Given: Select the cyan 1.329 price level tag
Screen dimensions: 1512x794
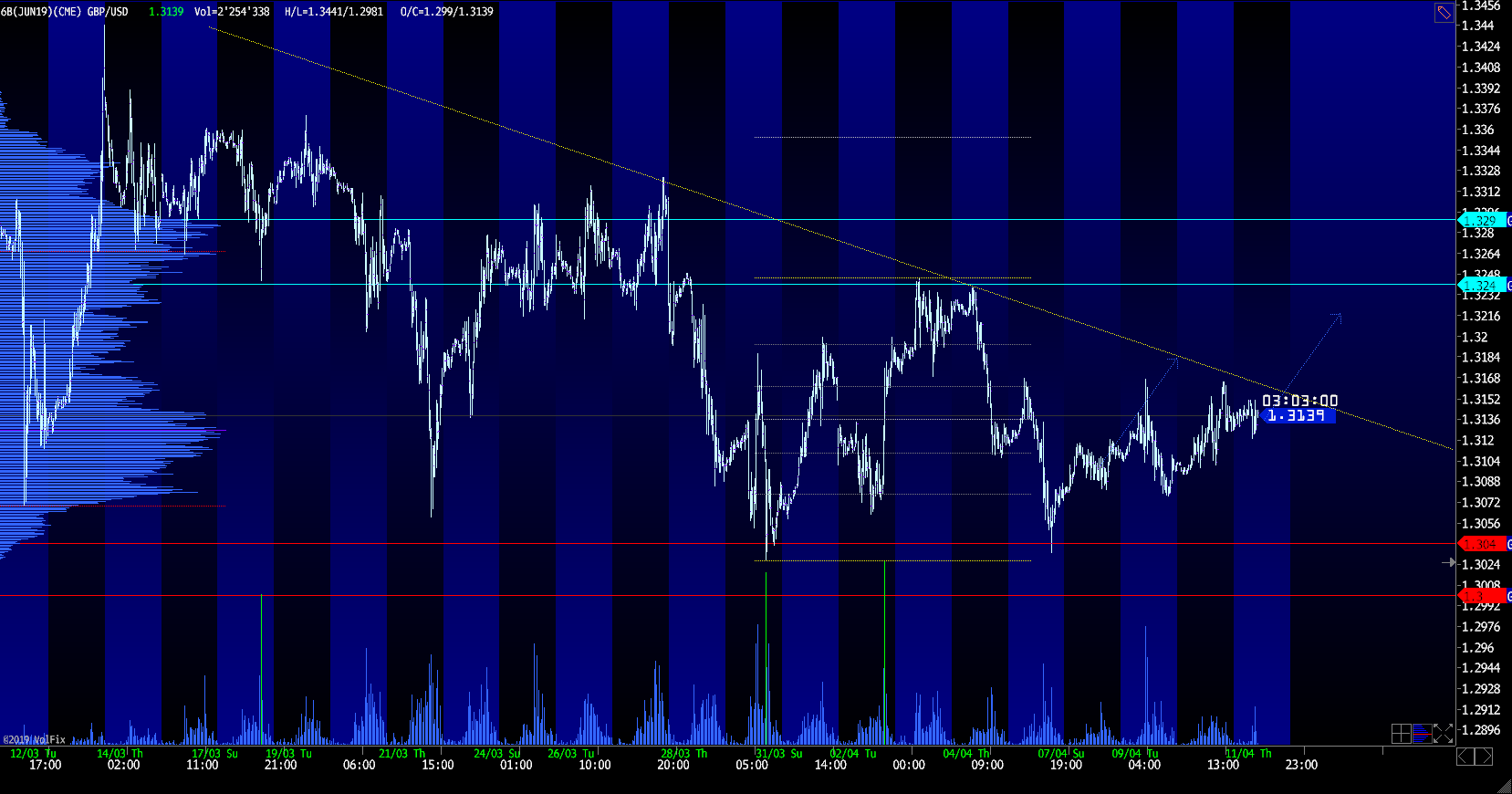Looking at the screenshot, I should 1480,220.
